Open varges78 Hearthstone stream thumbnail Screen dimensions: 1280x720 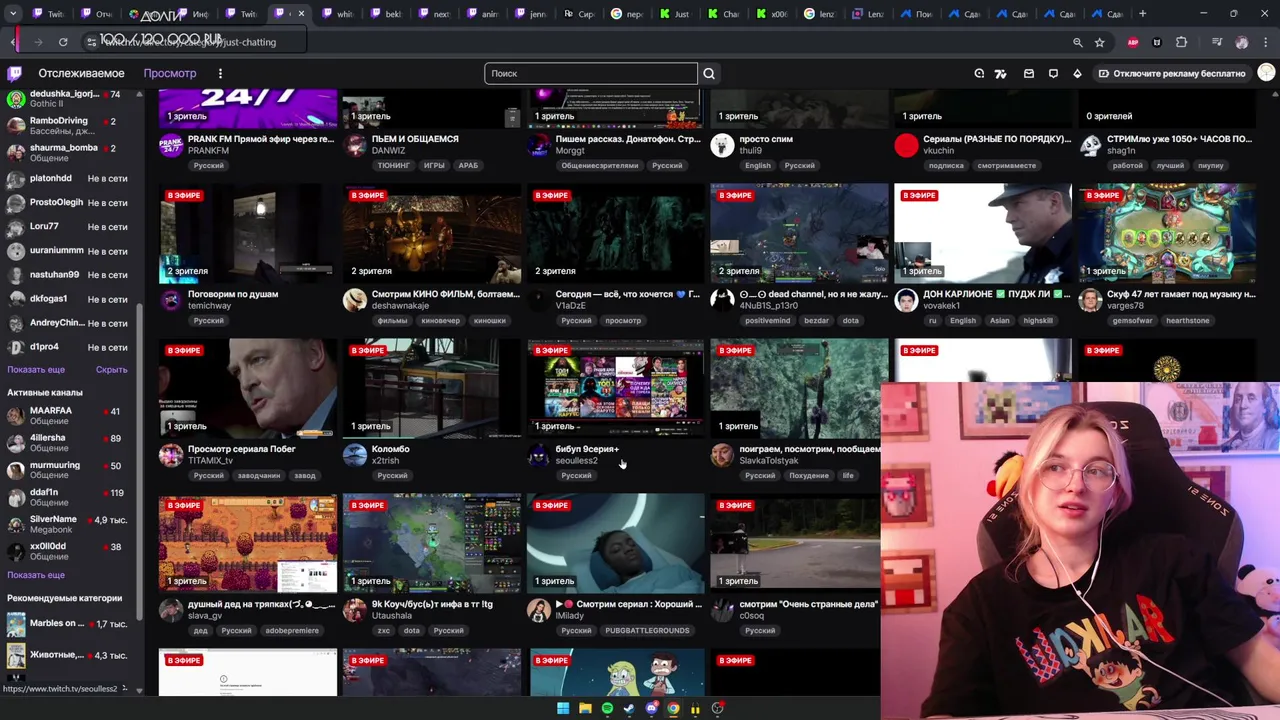pos(1166,233)
